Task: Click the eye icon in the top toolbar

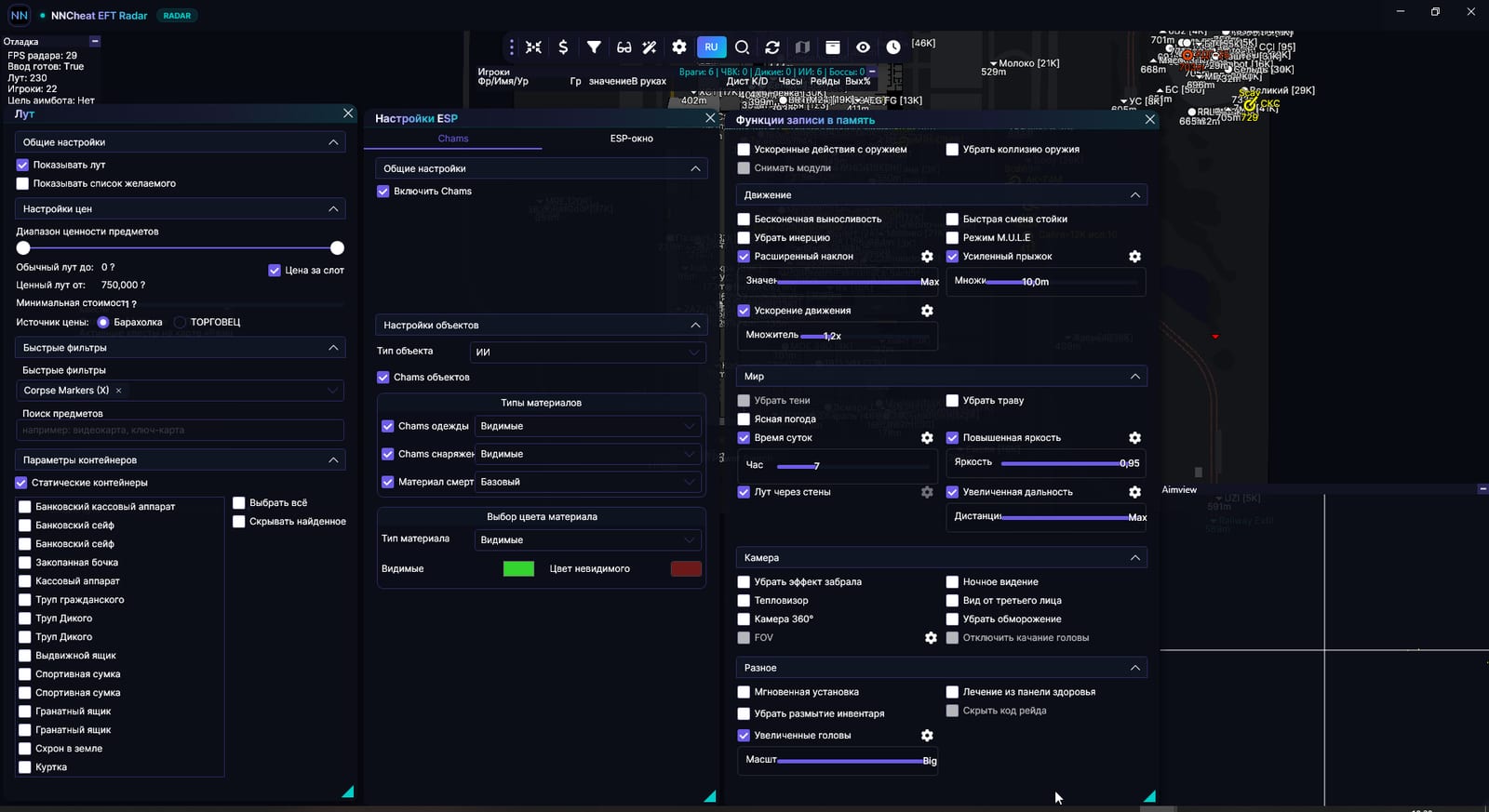Action: 864,47
